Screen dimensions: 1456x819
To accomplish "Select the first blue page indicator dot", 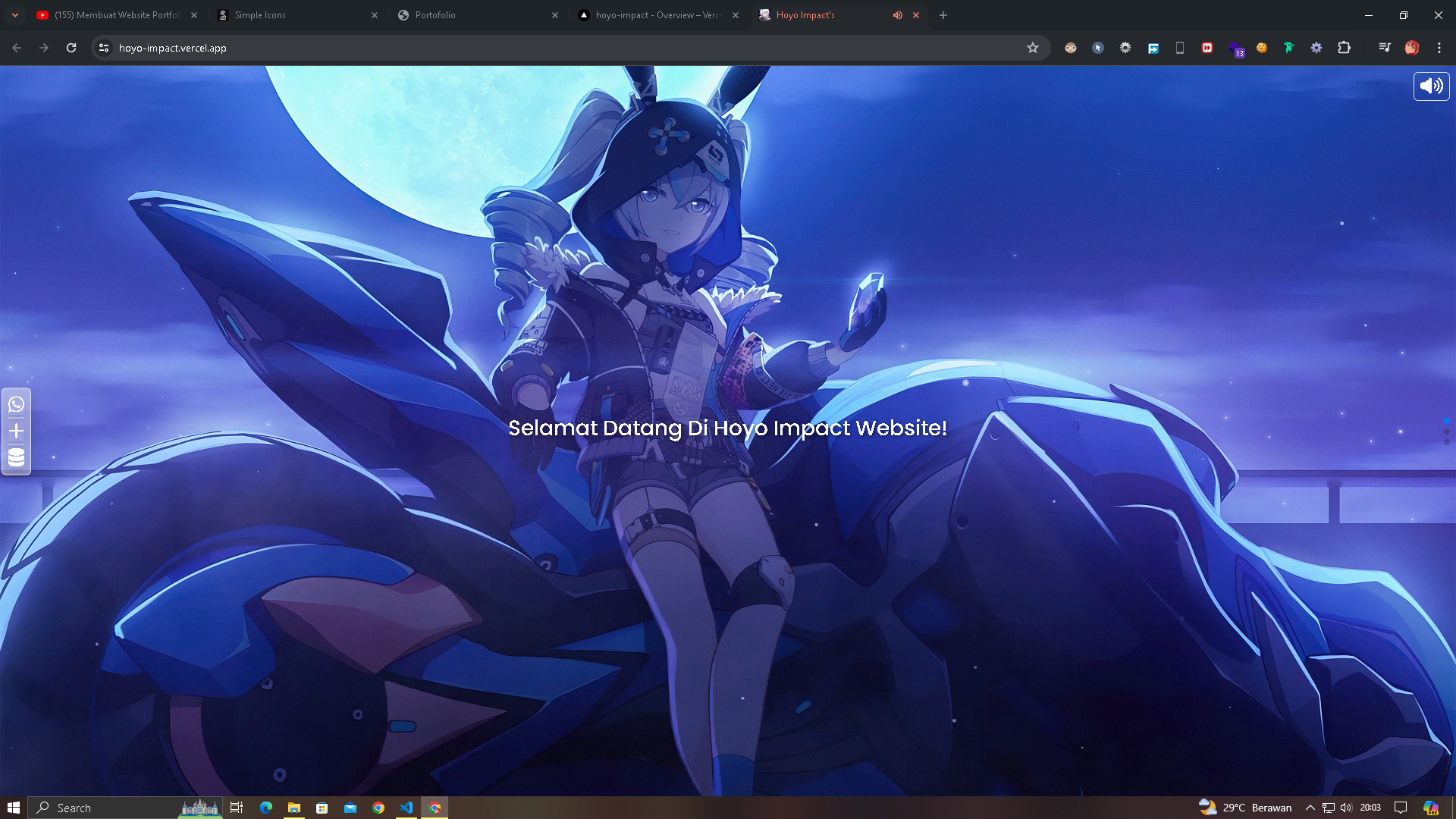I will (x=1447, y=421).
